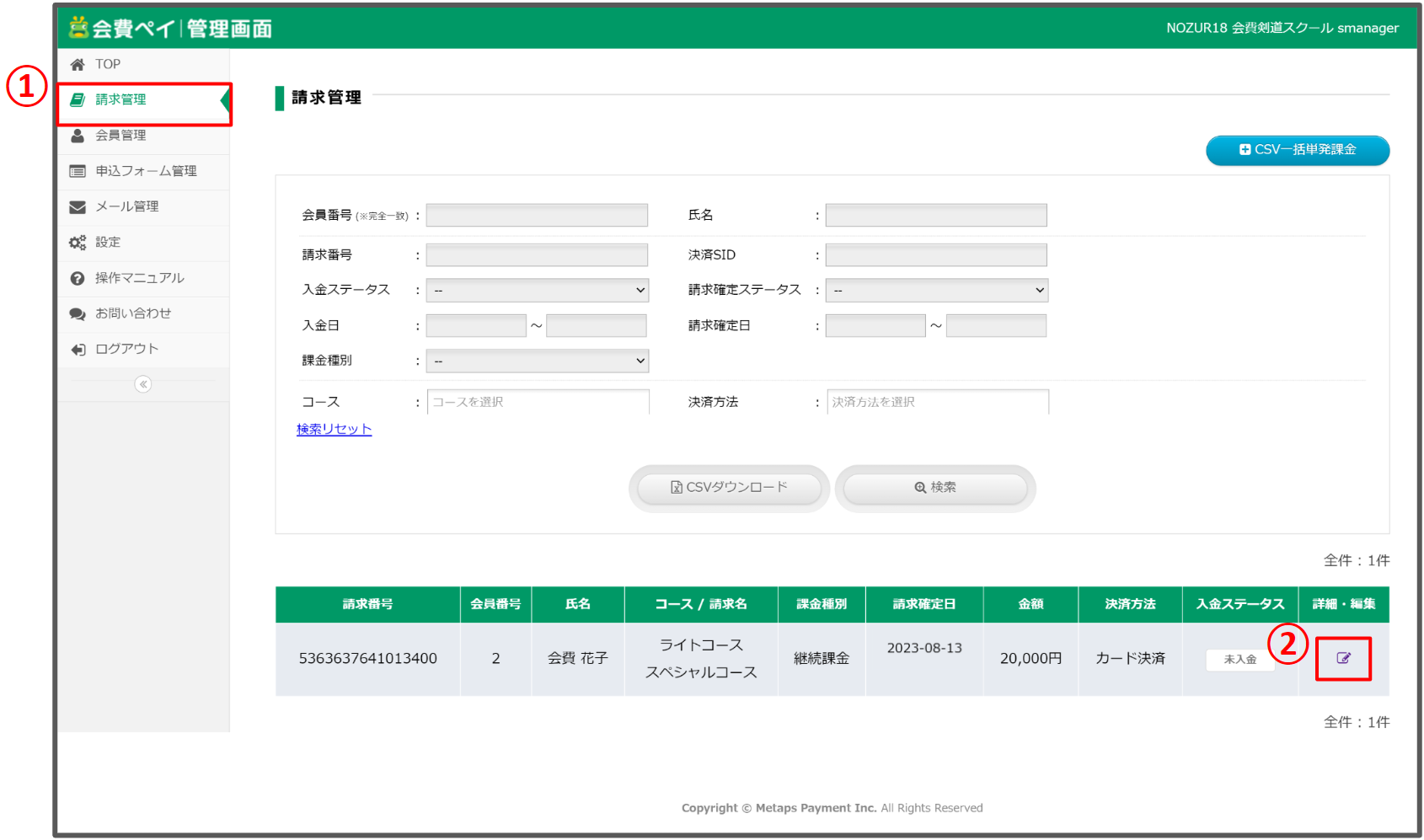Click the 検索リセット link
The image size is (1424, 840).
334,429
